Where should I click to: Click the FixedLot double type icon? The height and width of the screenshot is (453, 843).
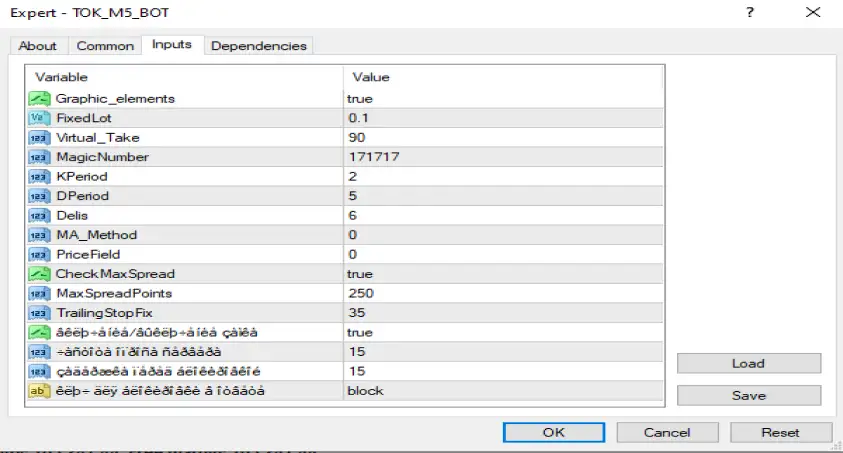[x=39, y=118]
